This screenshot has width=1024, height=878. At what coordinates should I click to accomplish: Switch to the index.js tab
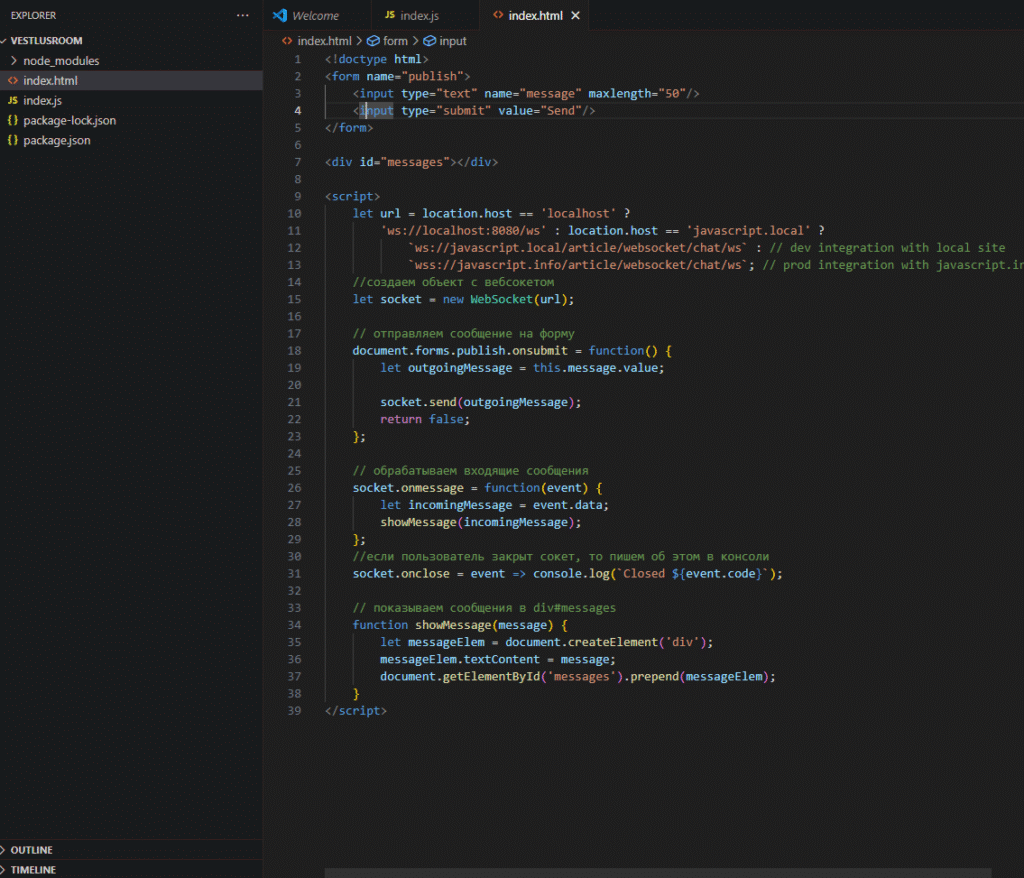(x=419, y=16)
